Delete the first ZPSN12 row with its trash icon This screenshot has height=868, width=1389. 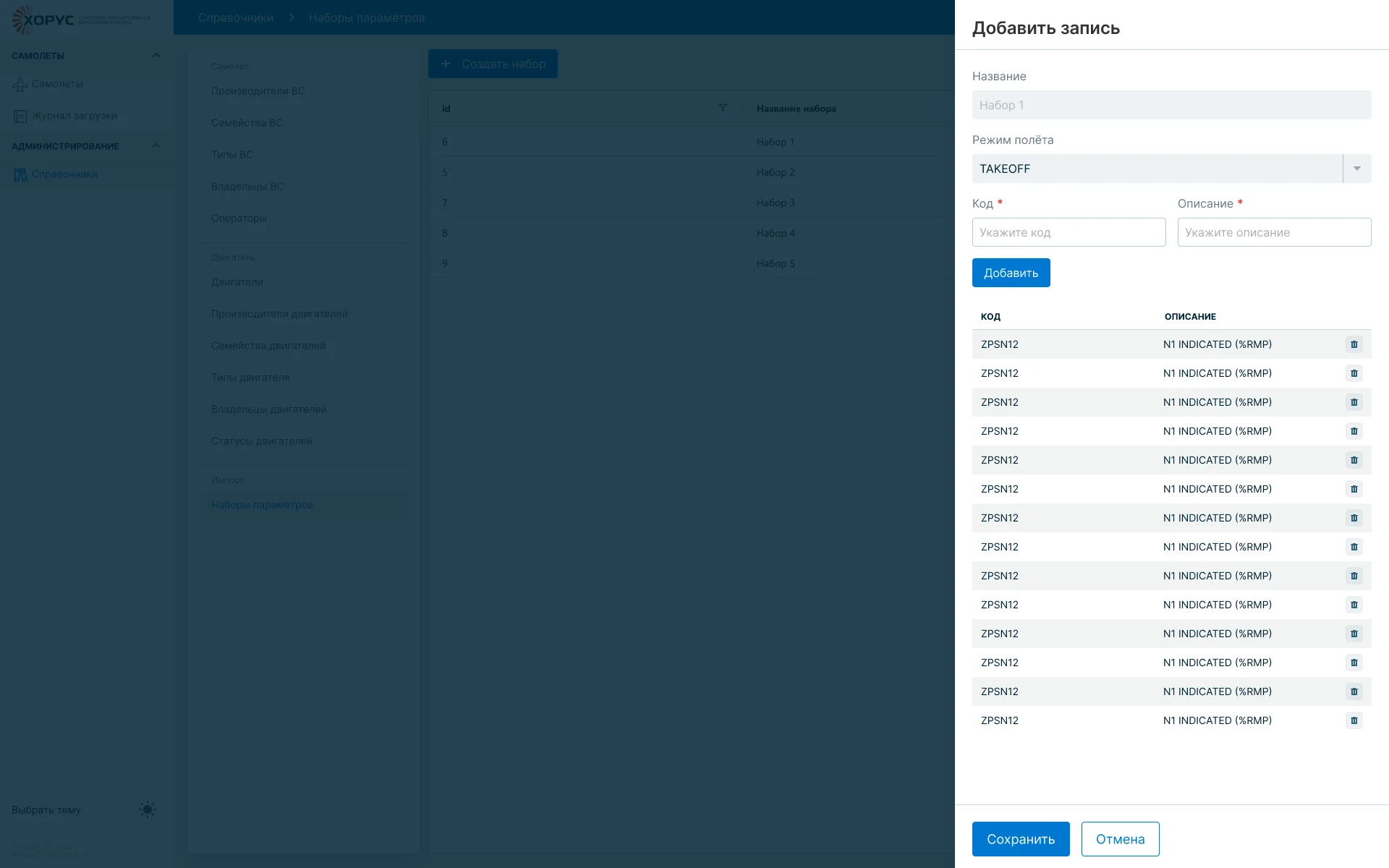pos(1354,344)
